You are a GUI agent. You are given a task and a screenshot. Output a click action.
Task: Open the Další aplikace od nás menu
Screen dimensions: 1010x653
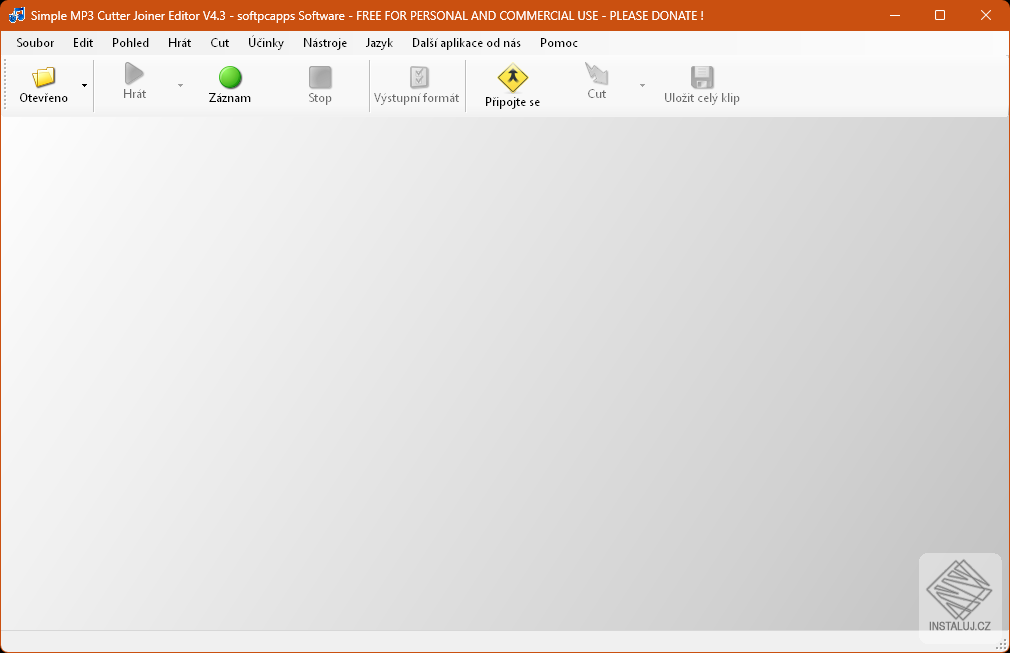465,43
